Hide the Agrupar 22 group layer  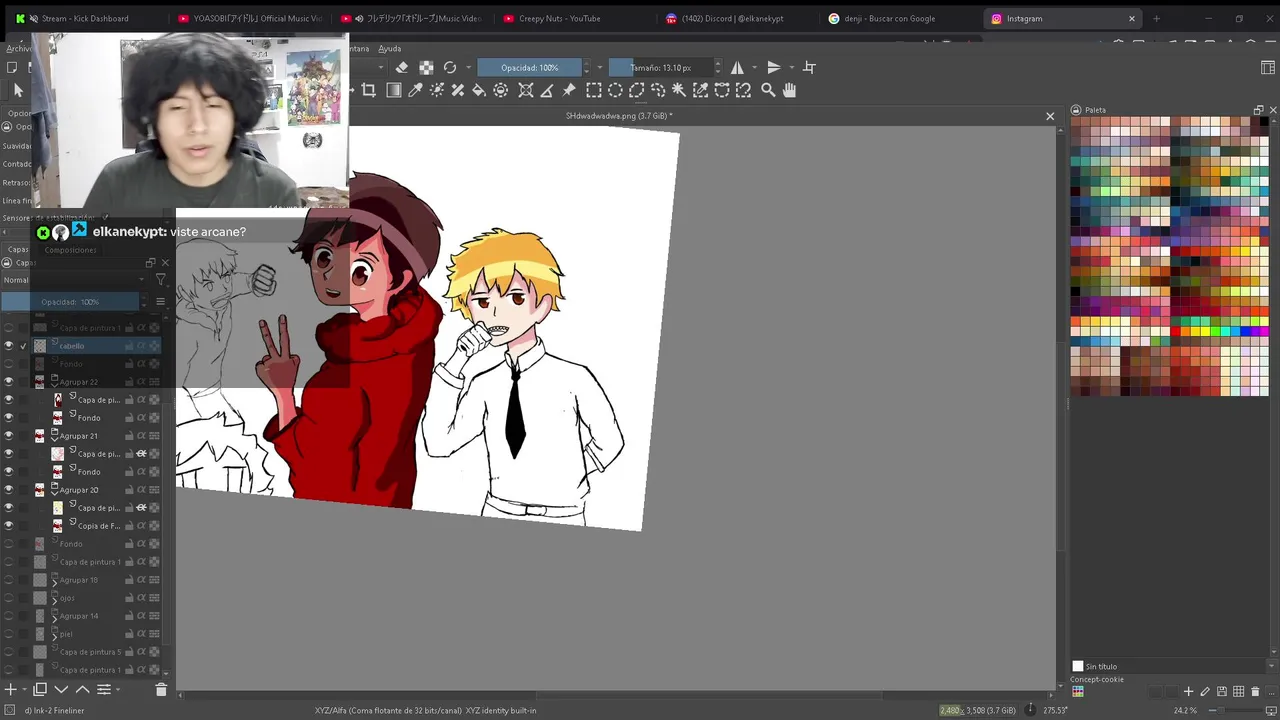tap(9, 382)
